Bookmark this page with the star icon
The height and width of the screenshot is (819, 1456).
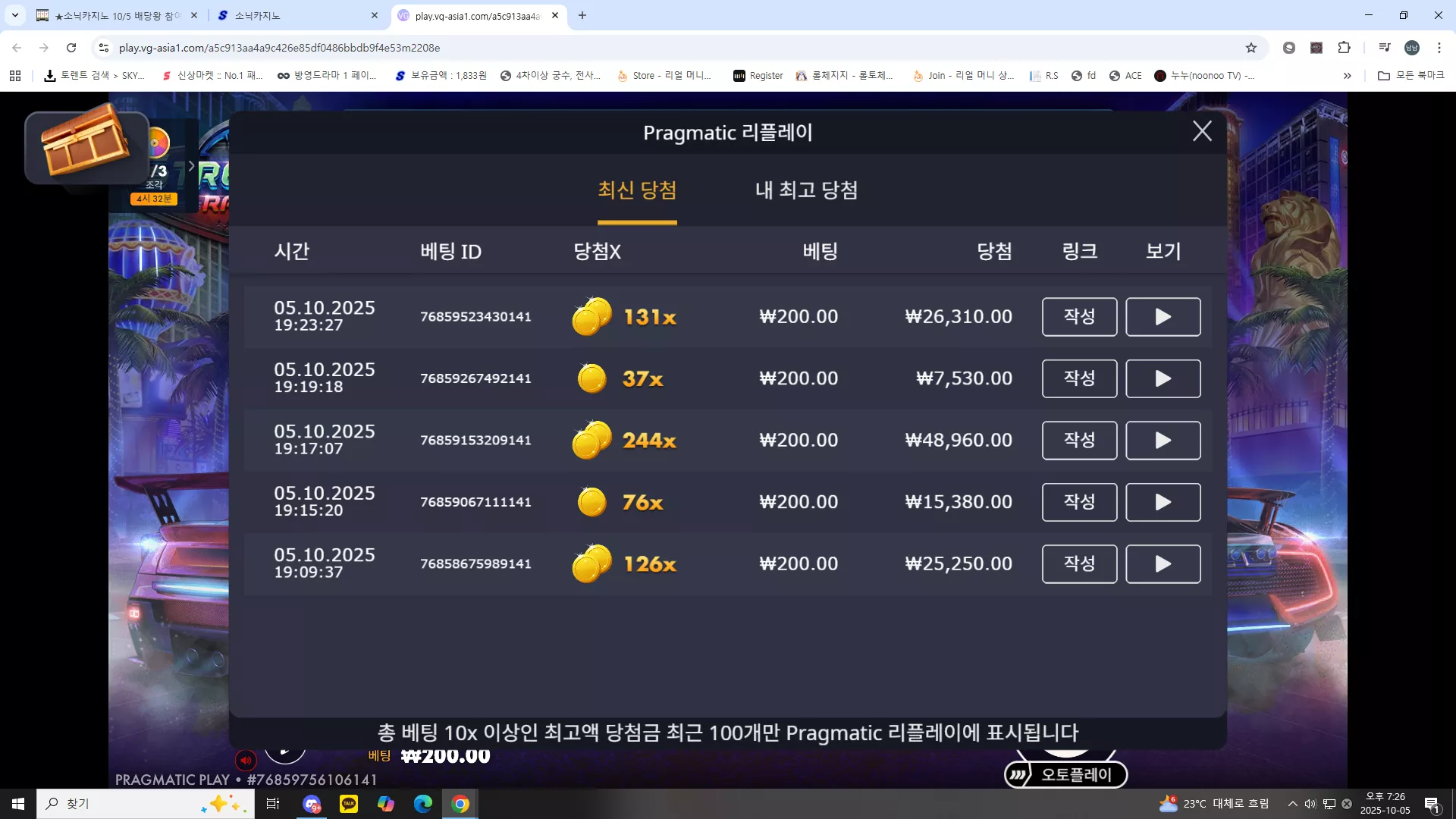pyautogui.click(x=1251, y=48)
